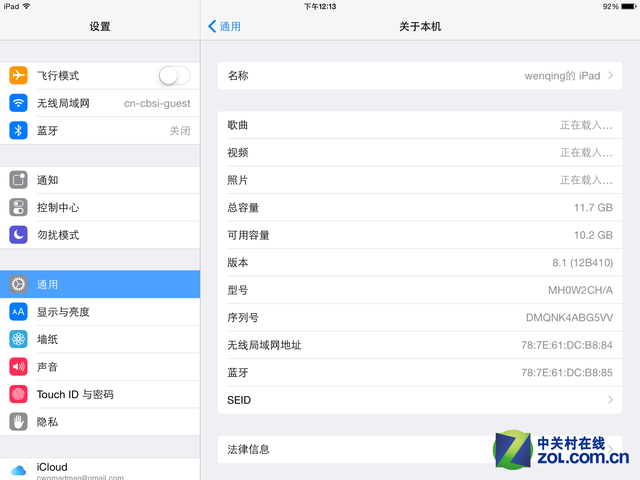Tap serial number DMQNK4ABG5VV

coord(569,318)
